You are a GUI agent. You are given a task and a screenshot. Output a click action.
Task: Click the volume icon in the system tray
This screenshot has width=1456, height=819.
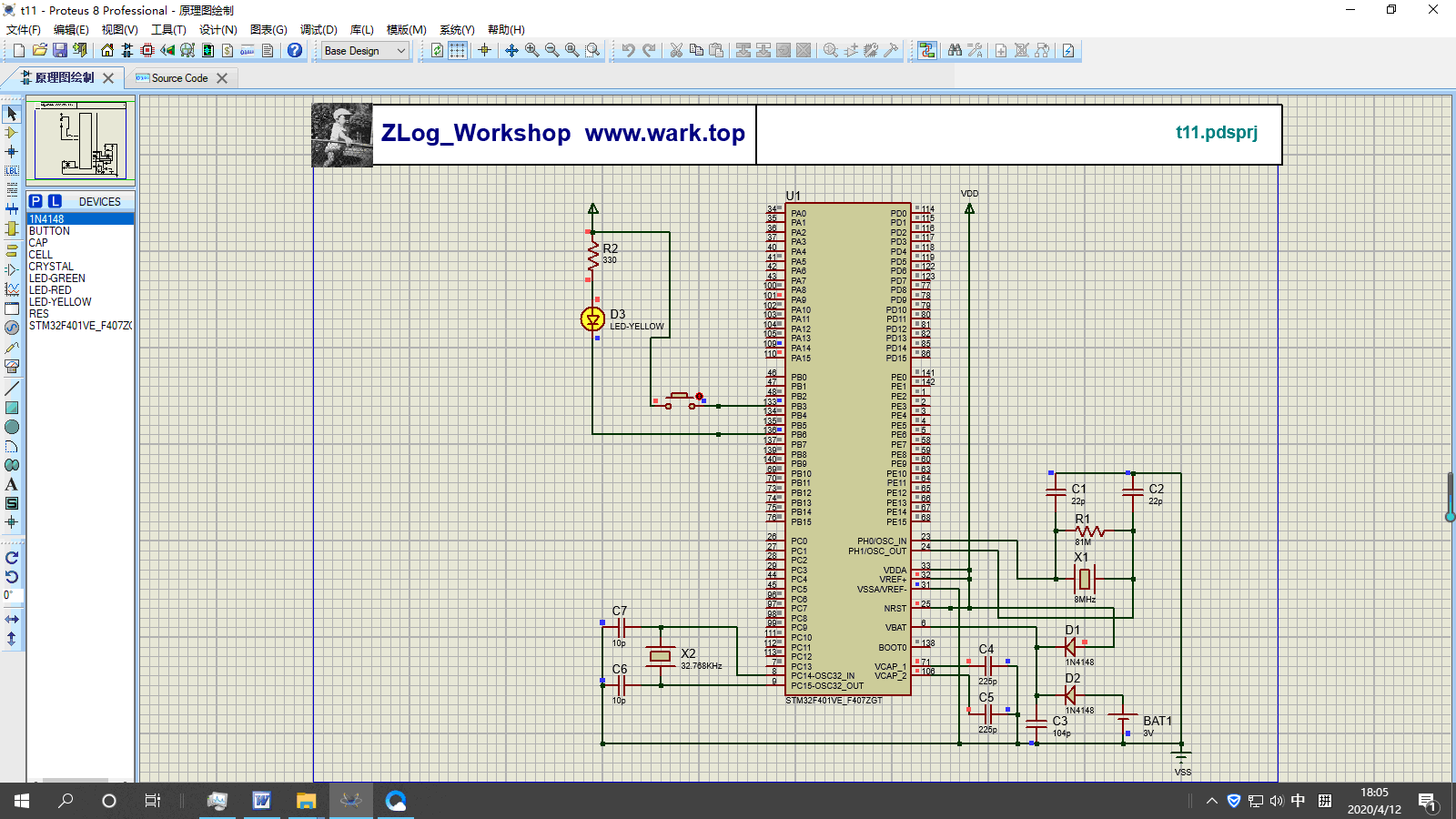[1276, 801]
